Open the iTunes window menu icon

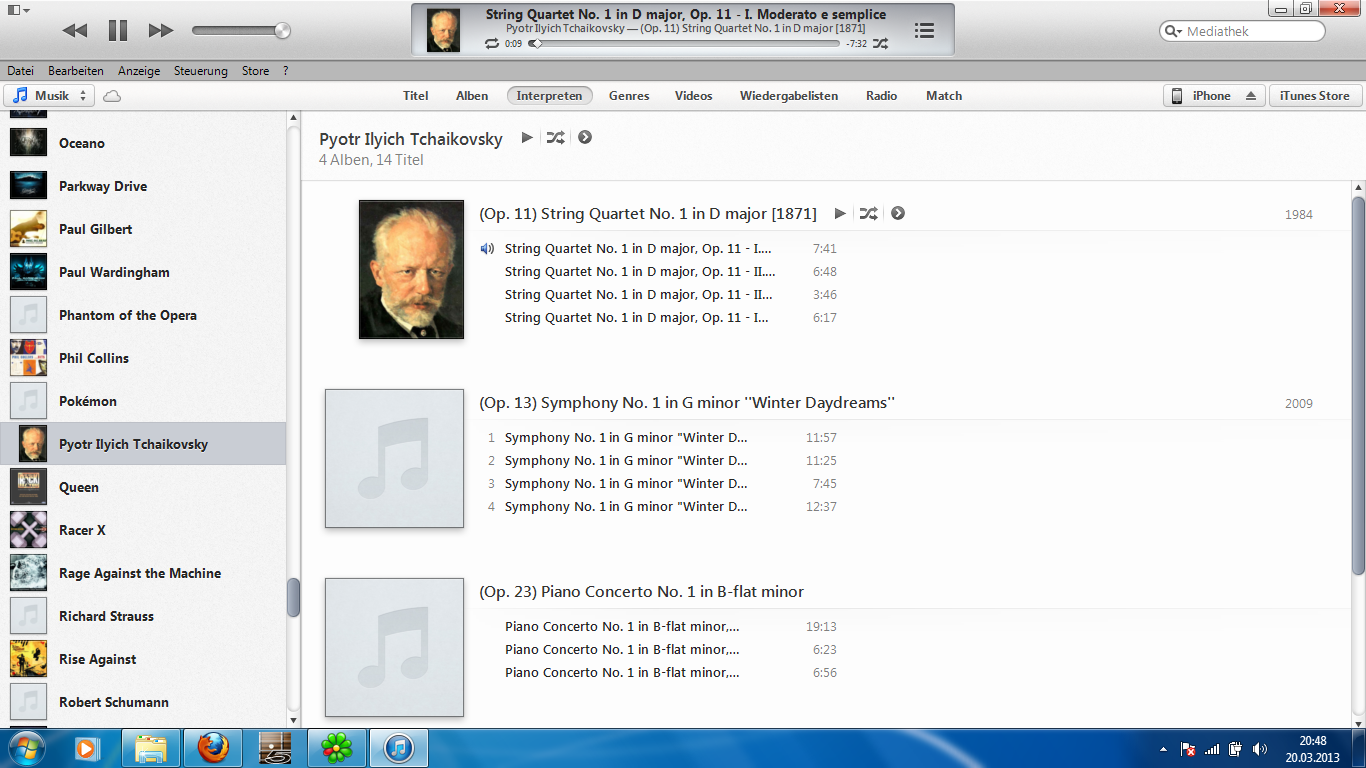(17, 9)
